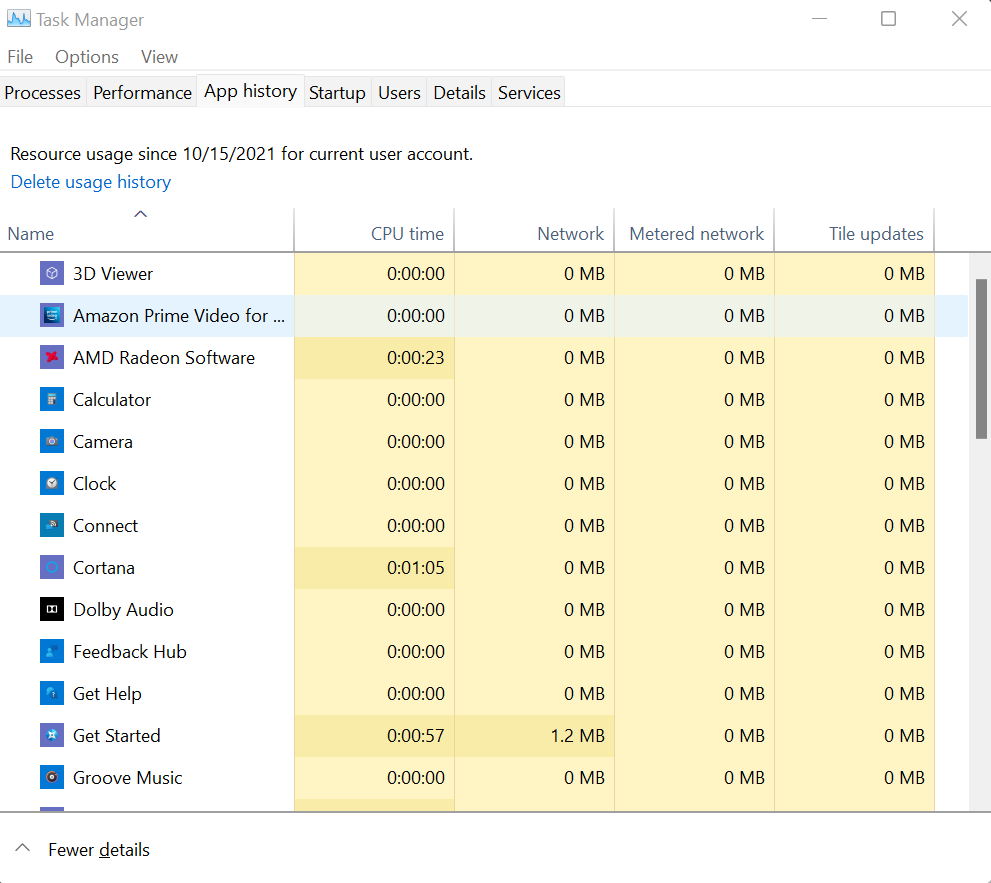Screen dimensions: 991x883
Task: Minimize the Task Manager window
Action: pos(820,19)
